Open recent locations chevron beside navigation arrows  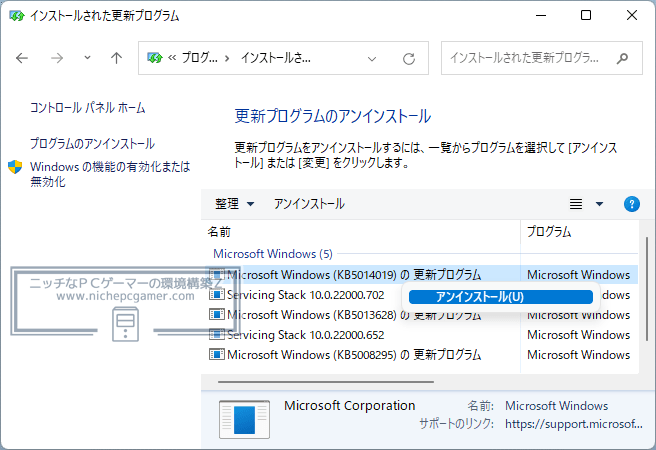pyautogui.click(x=87, y=58)
